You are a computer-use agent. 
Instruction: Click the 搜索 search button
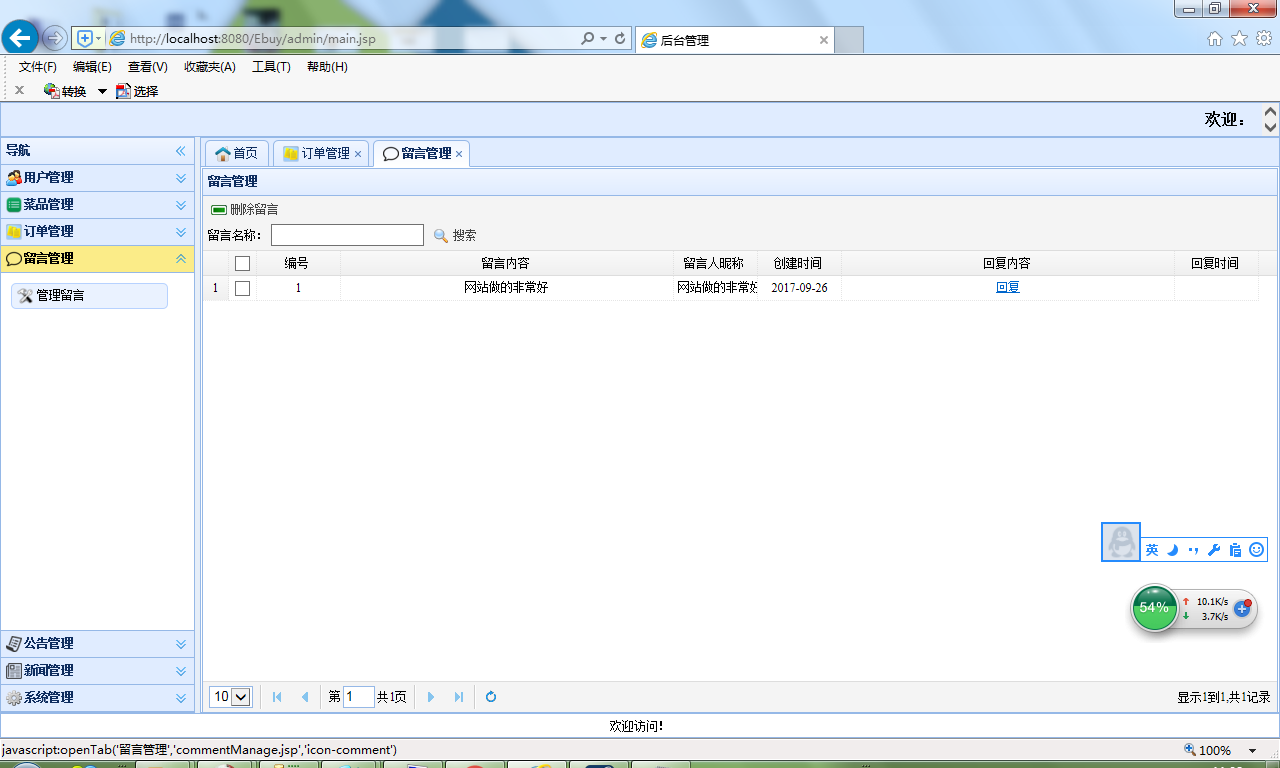pos(455,236)
